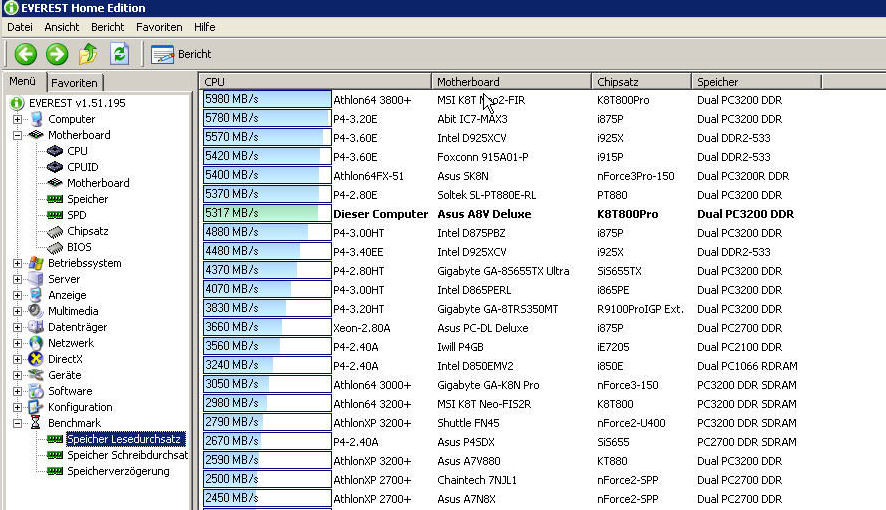Open the Hilfe menu
The width and height of the screenshot is (886, 510).
point(205,27)
